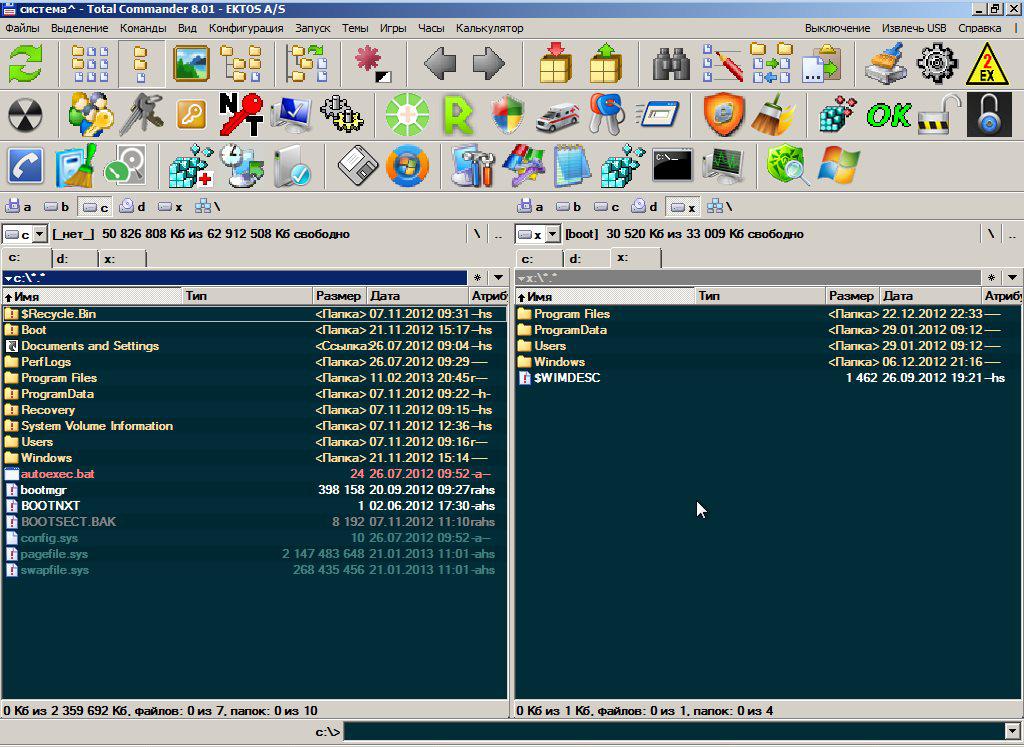The height and width of the screenshot is (747, 1024).
Task: Select the Program Files folder in left panel
Action: click(x=255, y=378)
